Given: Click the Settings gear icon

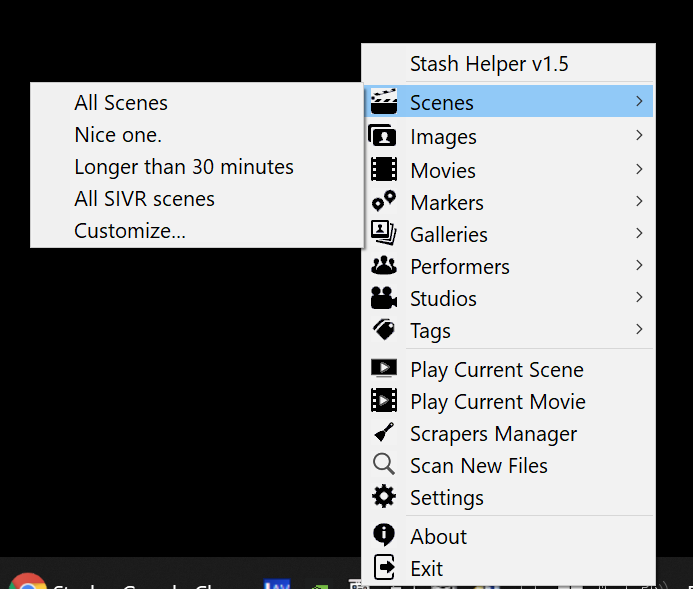Looking at the screenshot, I should tap(384, 497).
